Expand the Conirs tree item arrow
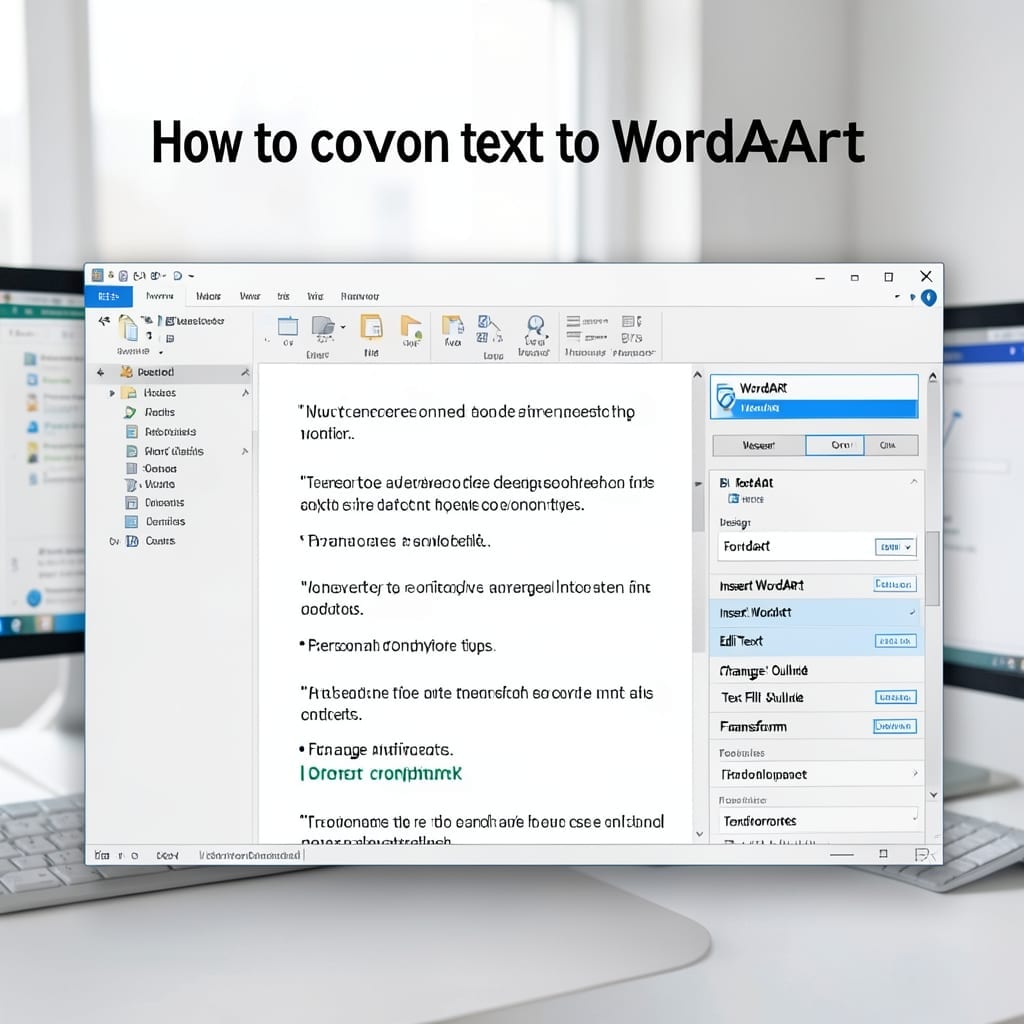 tap(114, 541)
